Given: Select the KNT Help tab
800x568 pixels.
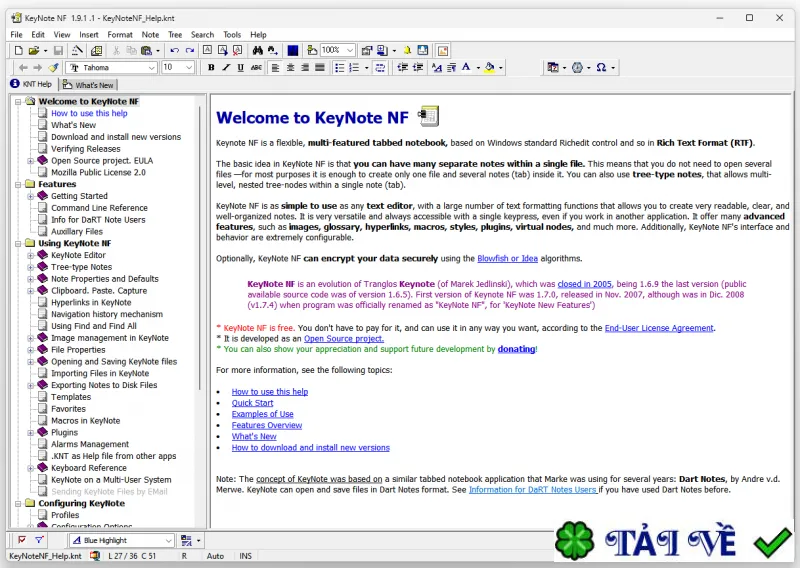Looking at the screenshot, I should 32,84.
